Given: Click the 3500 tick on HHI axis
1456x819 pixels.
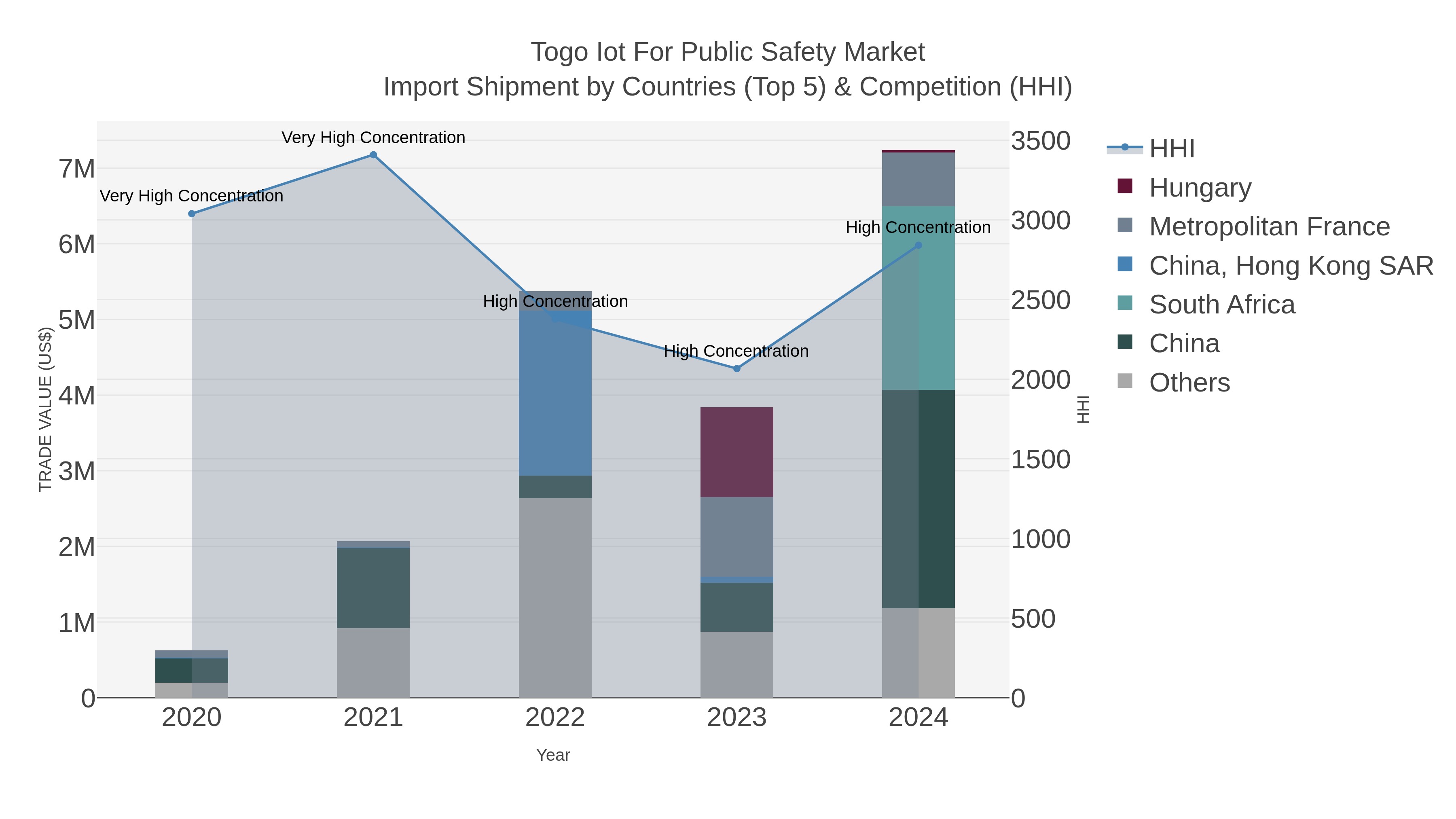Looking at the screenshot, I should [1041, 141].
